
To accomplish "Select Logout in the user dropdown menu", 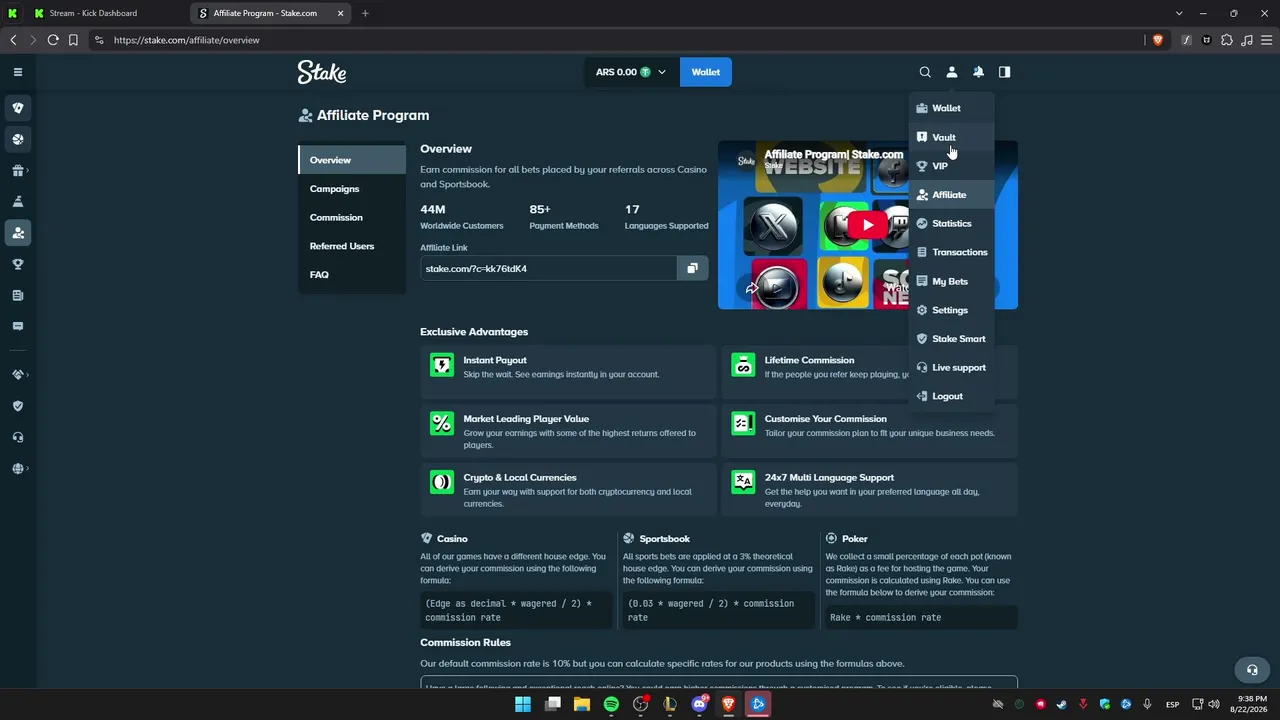I will [952, 396].
